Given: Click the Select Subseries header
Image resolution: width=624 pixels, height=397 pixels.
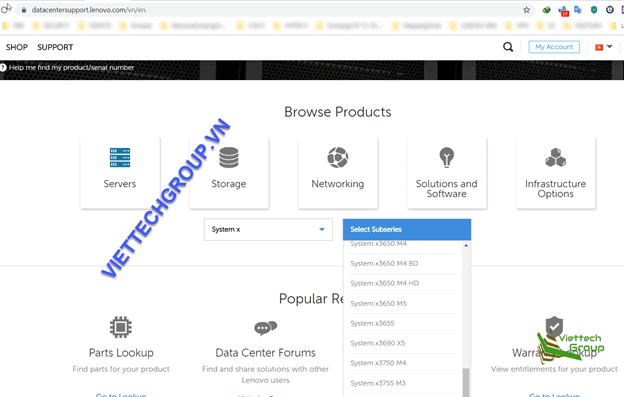Looking at the screenshot, I should point(407,230).
